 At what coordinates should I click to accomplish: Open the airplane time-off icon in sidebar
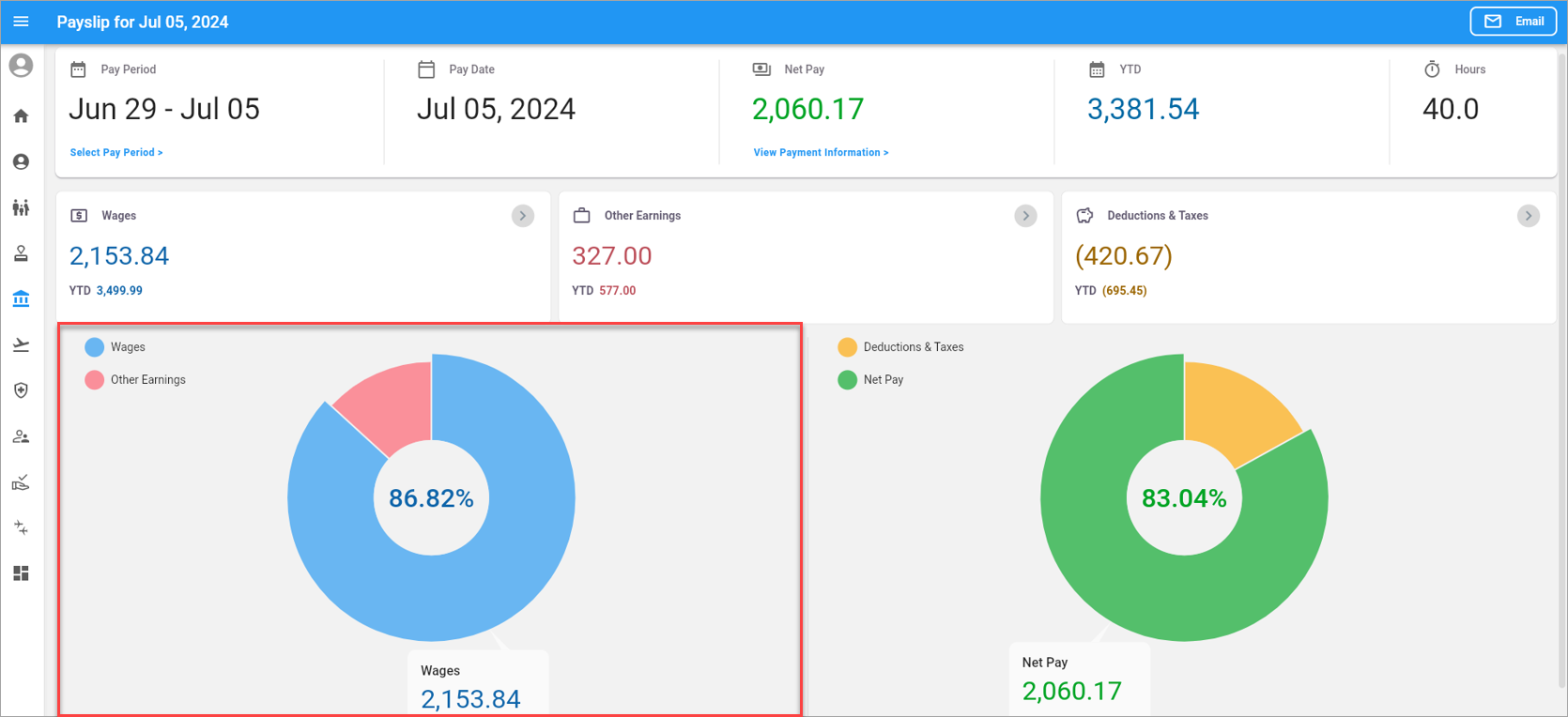click(x=21, y=345)
